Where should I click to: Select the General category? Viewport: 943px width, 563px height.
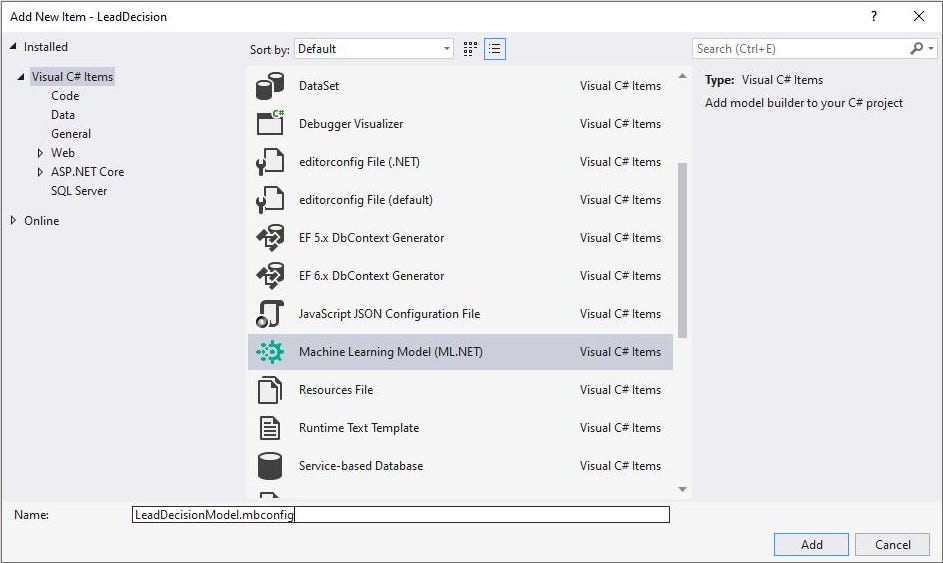click(71, 134)
